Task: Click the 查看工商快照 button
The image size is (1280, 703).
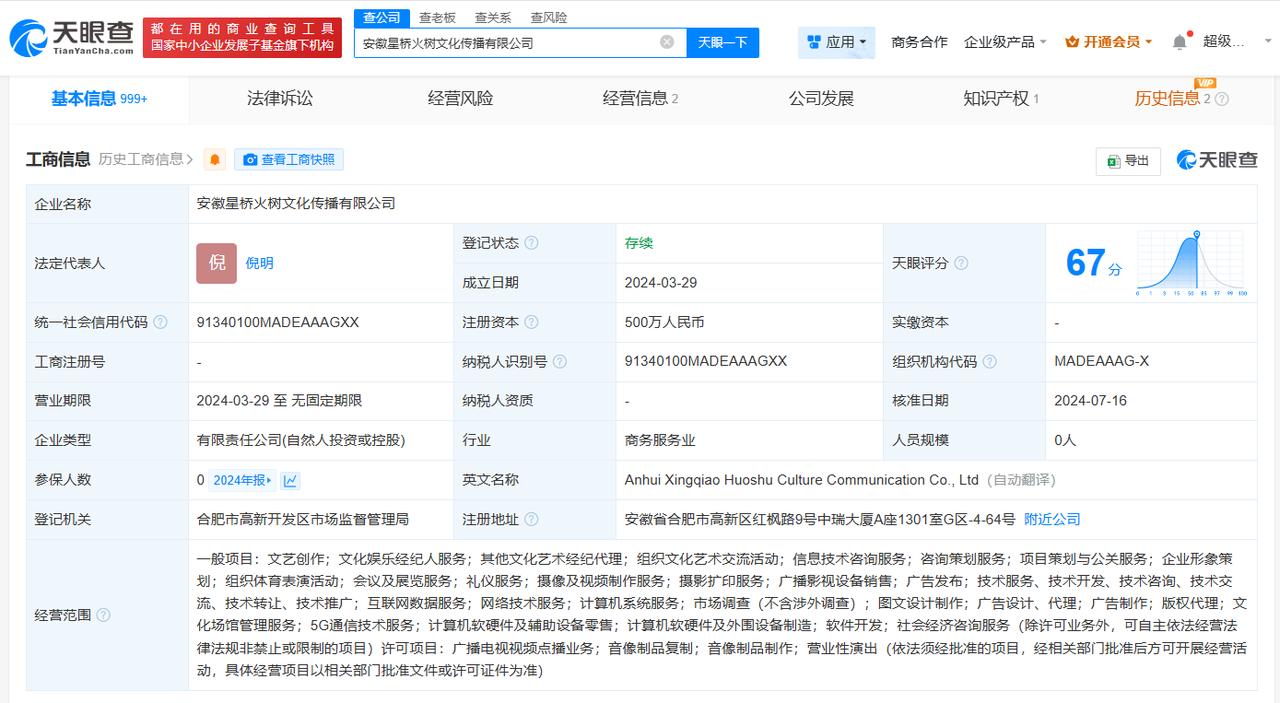Action: point(289,159)
